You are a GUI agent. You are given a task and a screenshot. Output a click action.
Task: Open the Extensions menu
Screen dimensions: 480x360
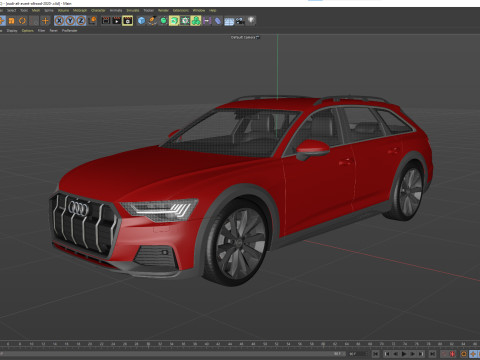coord(181,10)
